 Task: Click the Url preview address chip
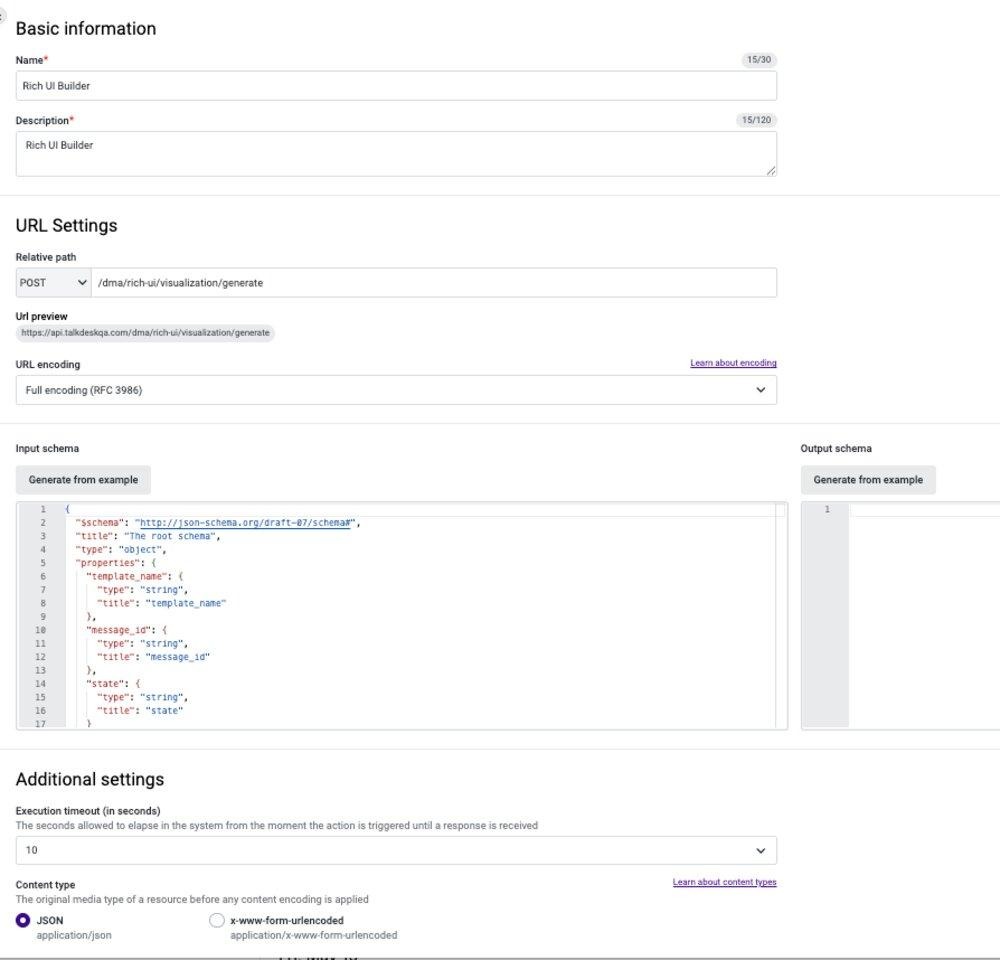point(145,332)
